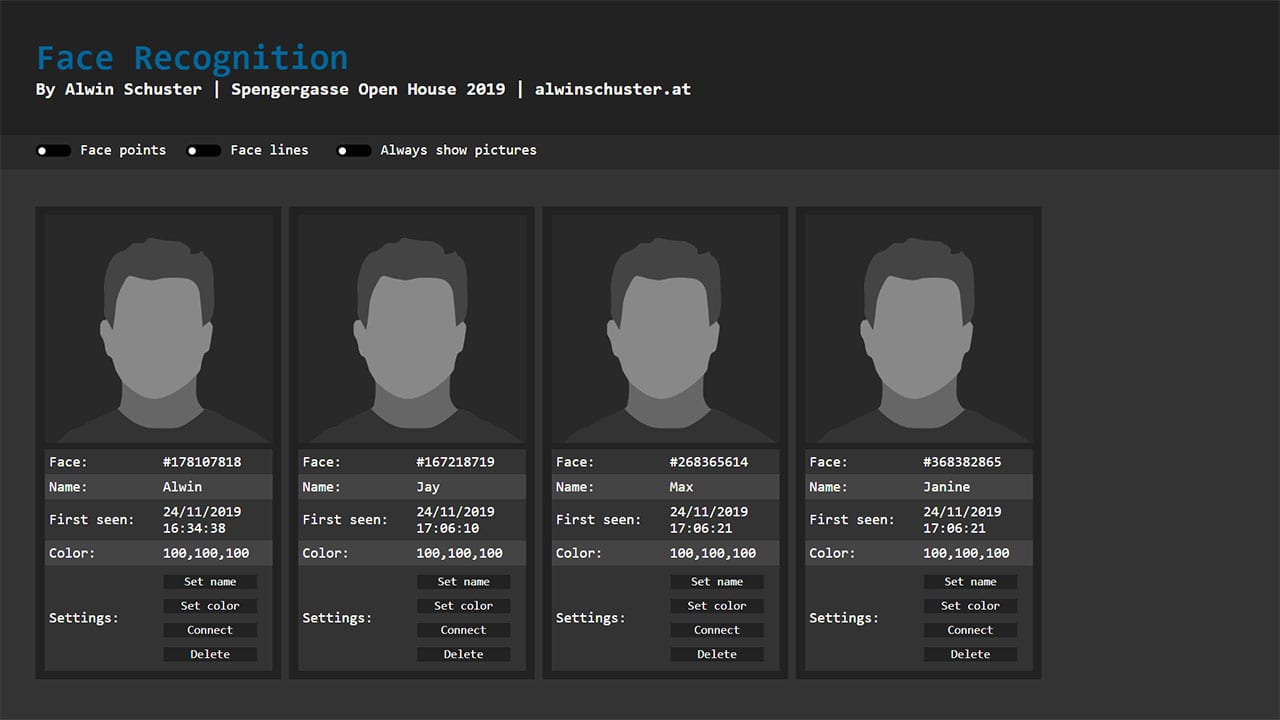Click the name value Janine
1280x720 pixels.
click(947, 487)
